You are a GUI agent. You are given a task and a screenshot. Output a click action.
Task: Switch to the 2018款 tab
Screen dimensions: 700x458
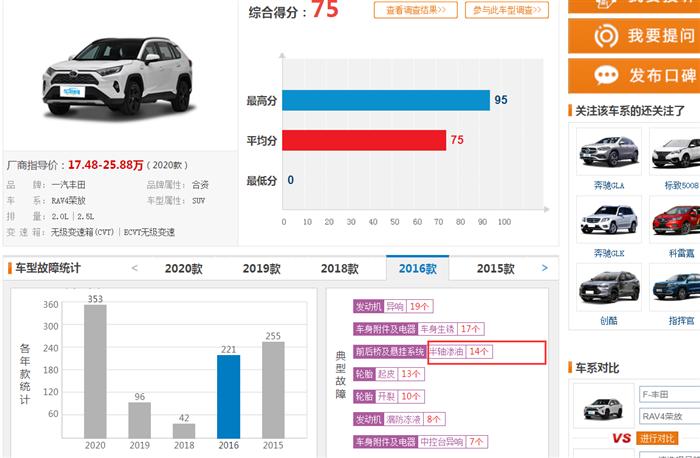click(339, 269)
